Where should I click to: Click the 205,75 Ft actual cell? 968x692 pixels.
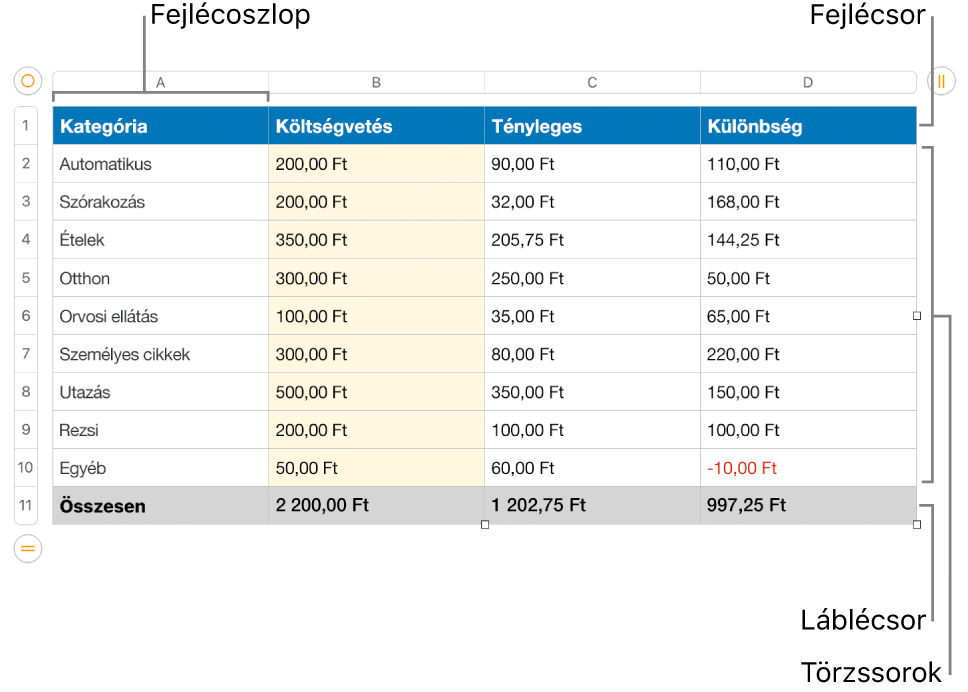(x=593, y=240)
